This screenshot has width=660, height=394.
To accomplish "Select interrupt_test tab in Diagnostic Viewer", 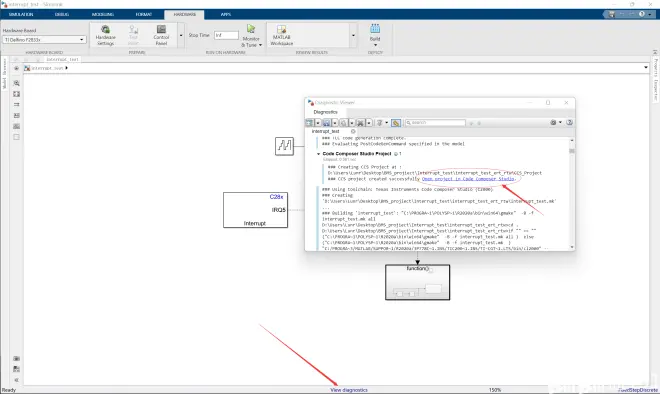I will (x=325, y=131).
